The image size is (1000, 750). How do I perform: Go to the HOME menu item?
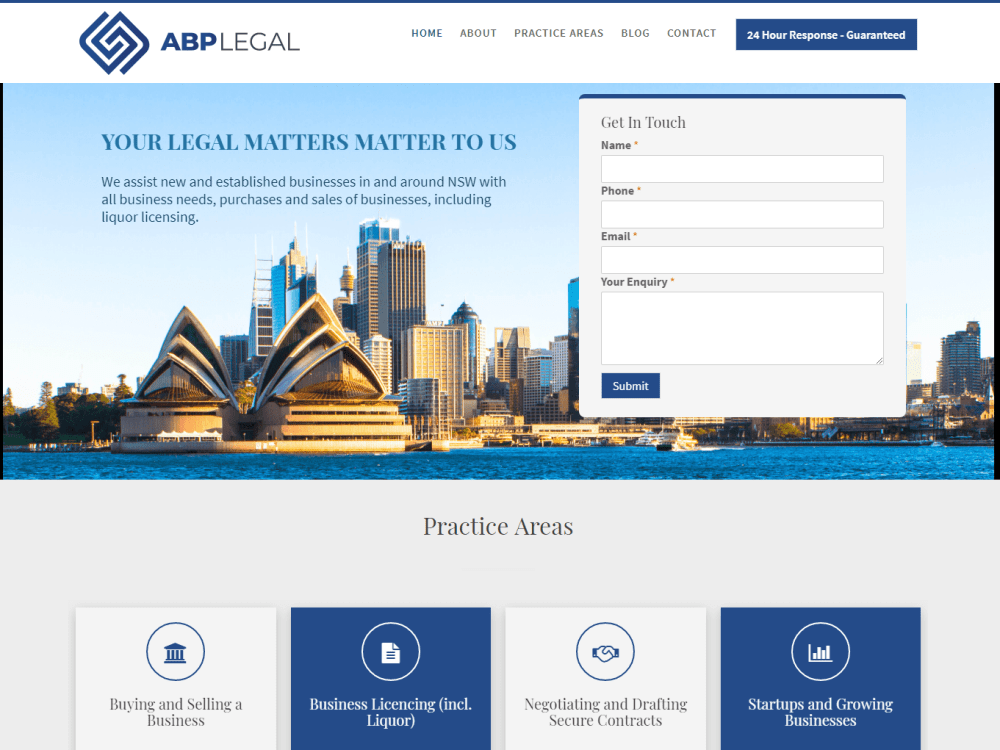point(427,33)
